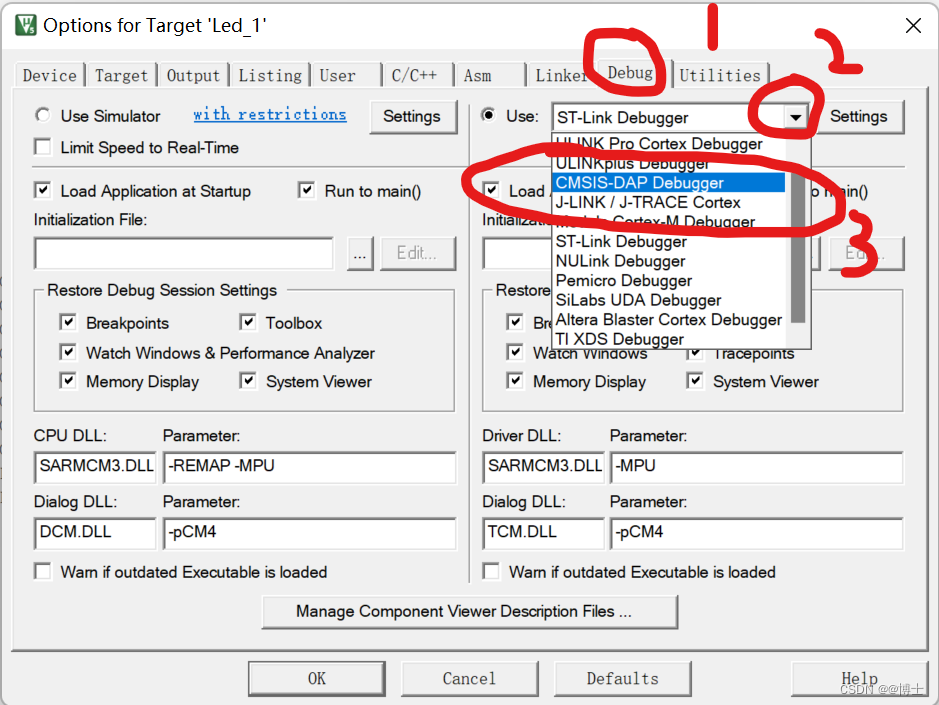The height and width of the screenshot is (705, 939).
Task: Click the simulator Initialization File field
Action: (x=184, y=253)
